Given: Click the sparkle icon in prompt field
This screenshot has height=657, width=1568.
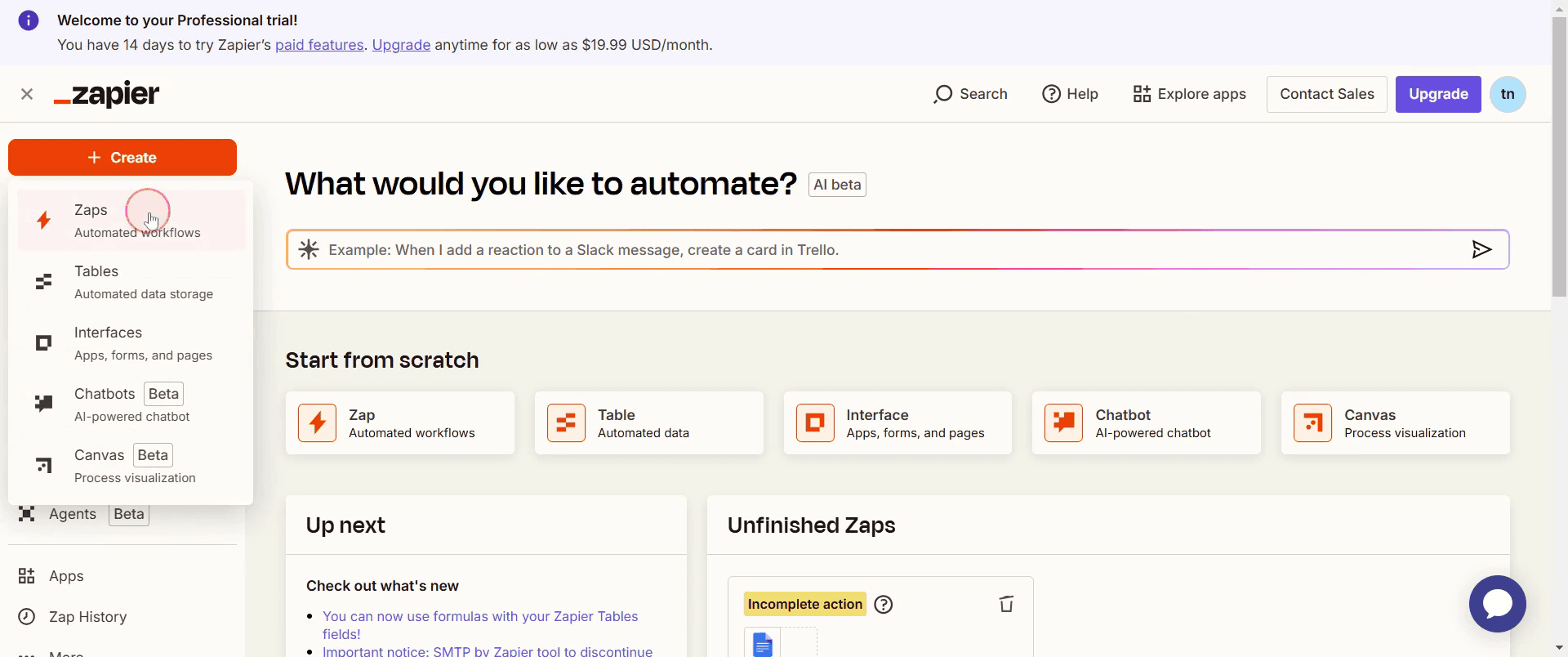Looking at the screenshot, I should pyautogui.click(x=309, y=249).
